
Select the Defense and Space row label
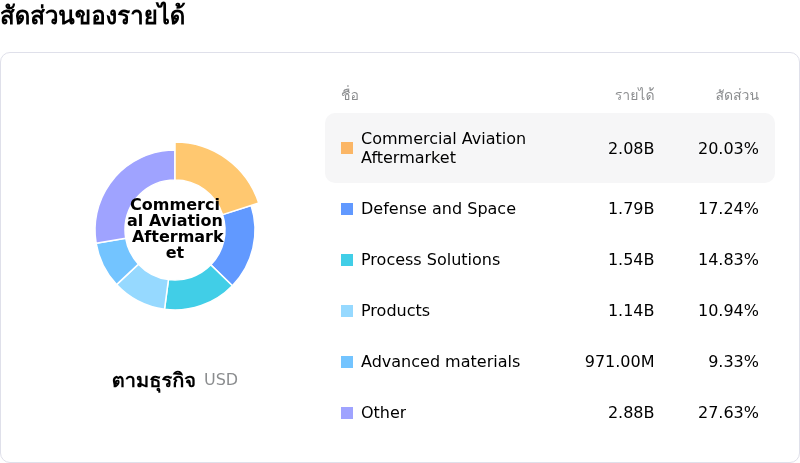click(x=438, y=209)
